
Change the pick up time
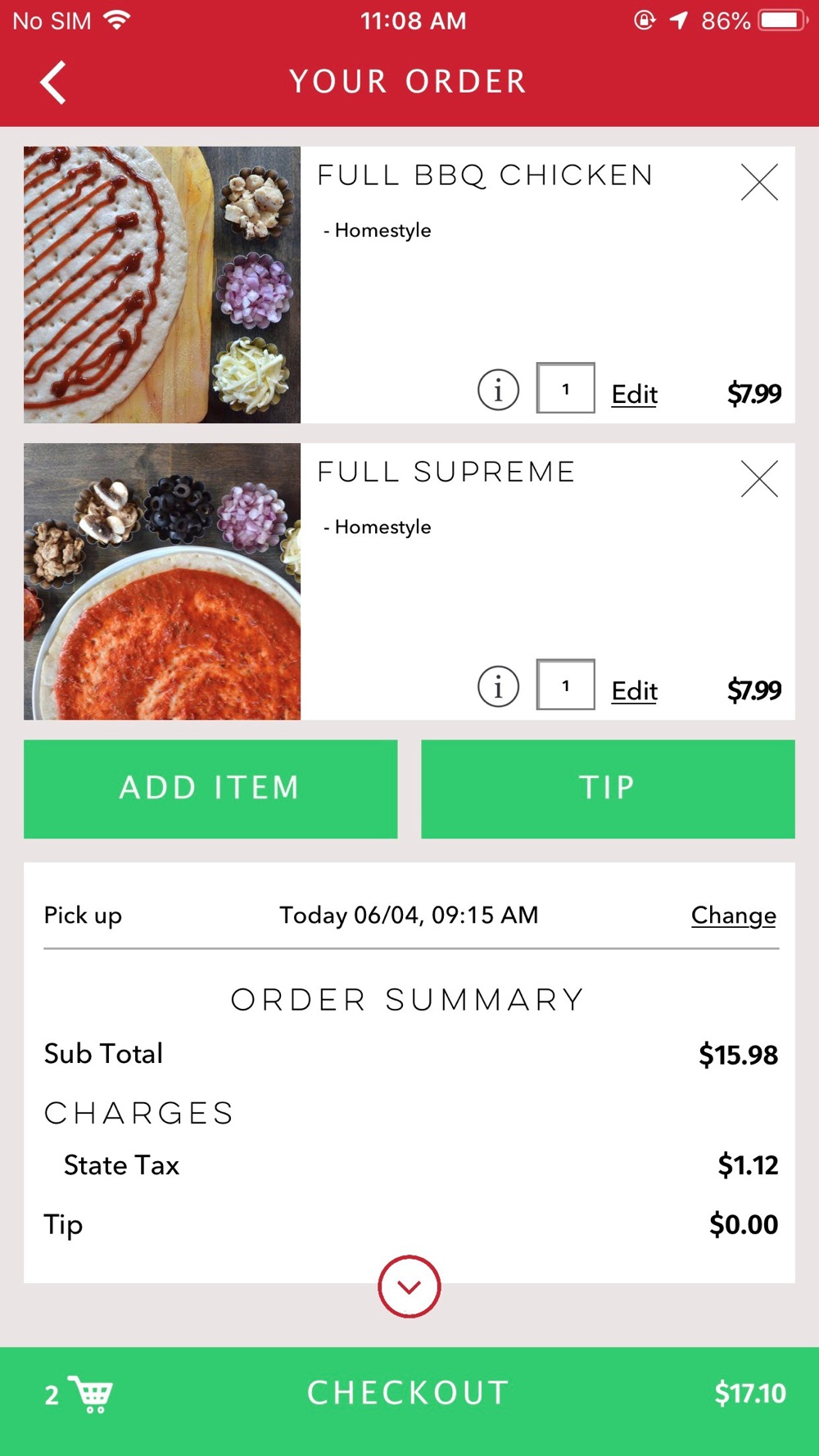(733, 915)
